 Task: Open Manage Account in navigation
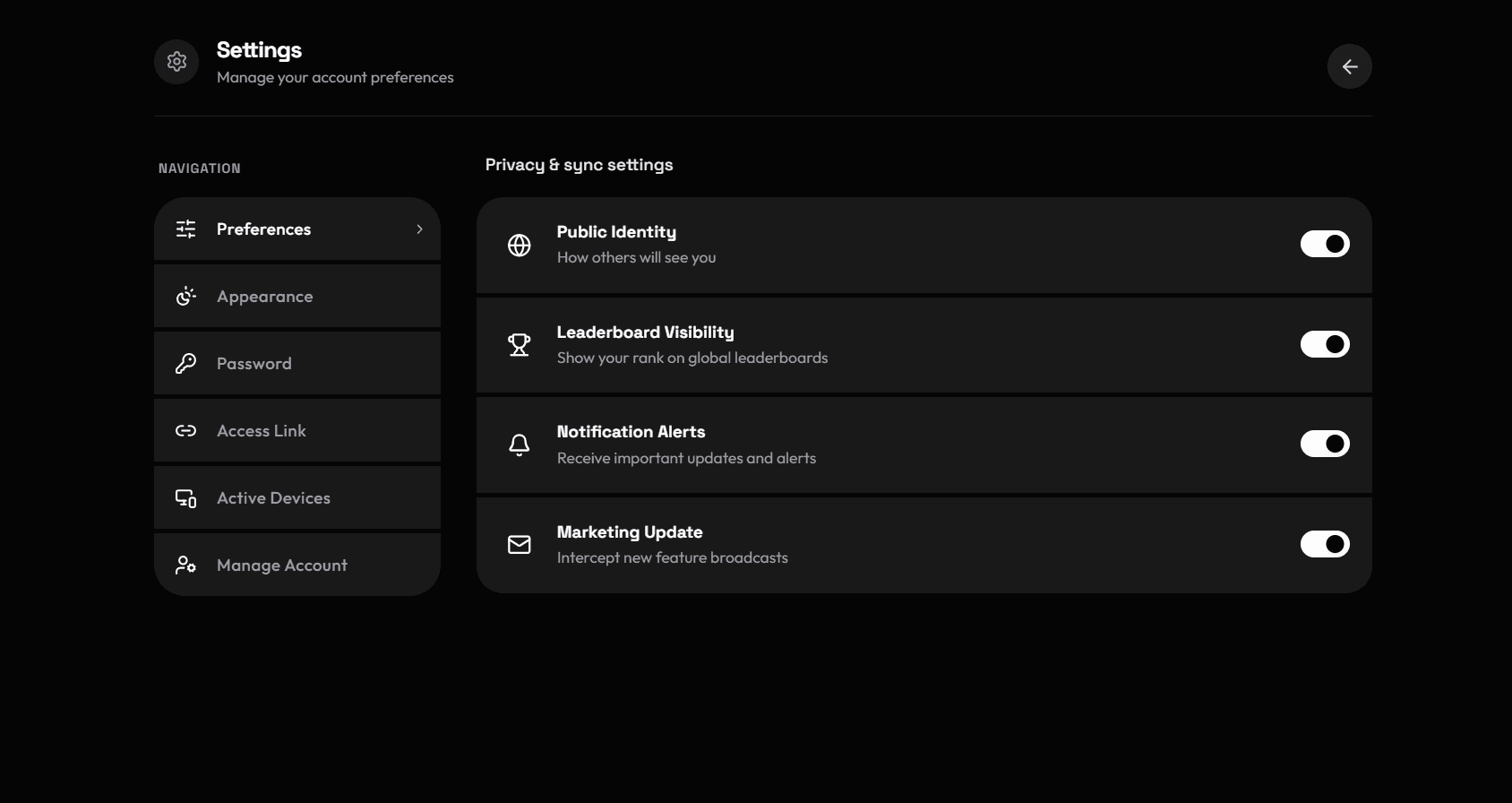297,566
